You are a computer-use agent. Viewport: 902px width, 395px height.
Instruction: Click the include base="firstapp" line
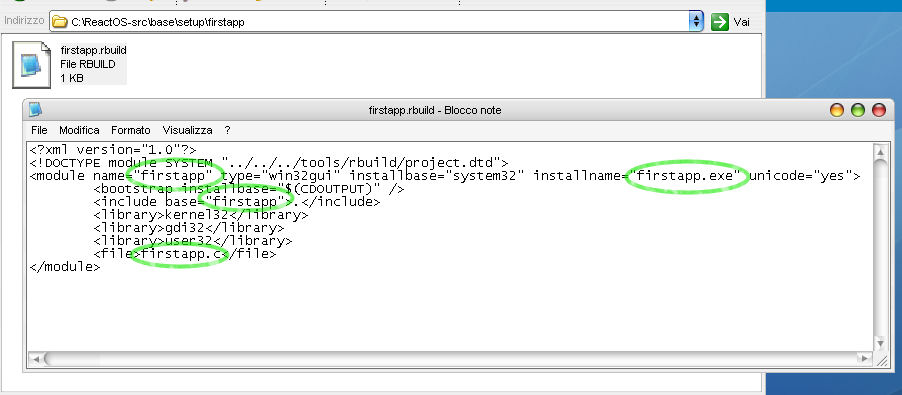(x=236, y=202)
